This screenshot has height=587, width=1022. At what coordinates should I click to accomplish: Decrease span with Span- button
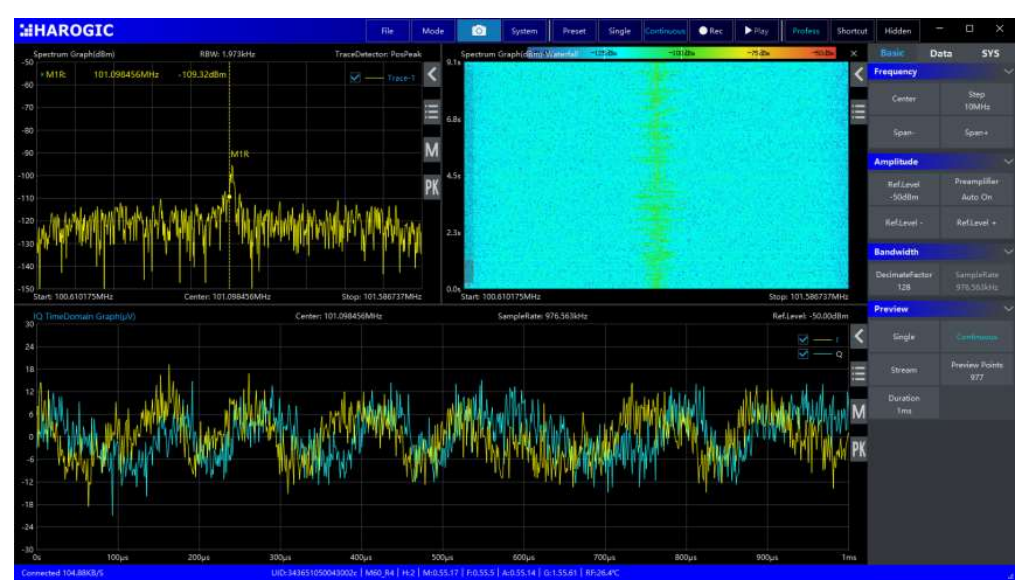pyautogui.click(x=903, y=133)
